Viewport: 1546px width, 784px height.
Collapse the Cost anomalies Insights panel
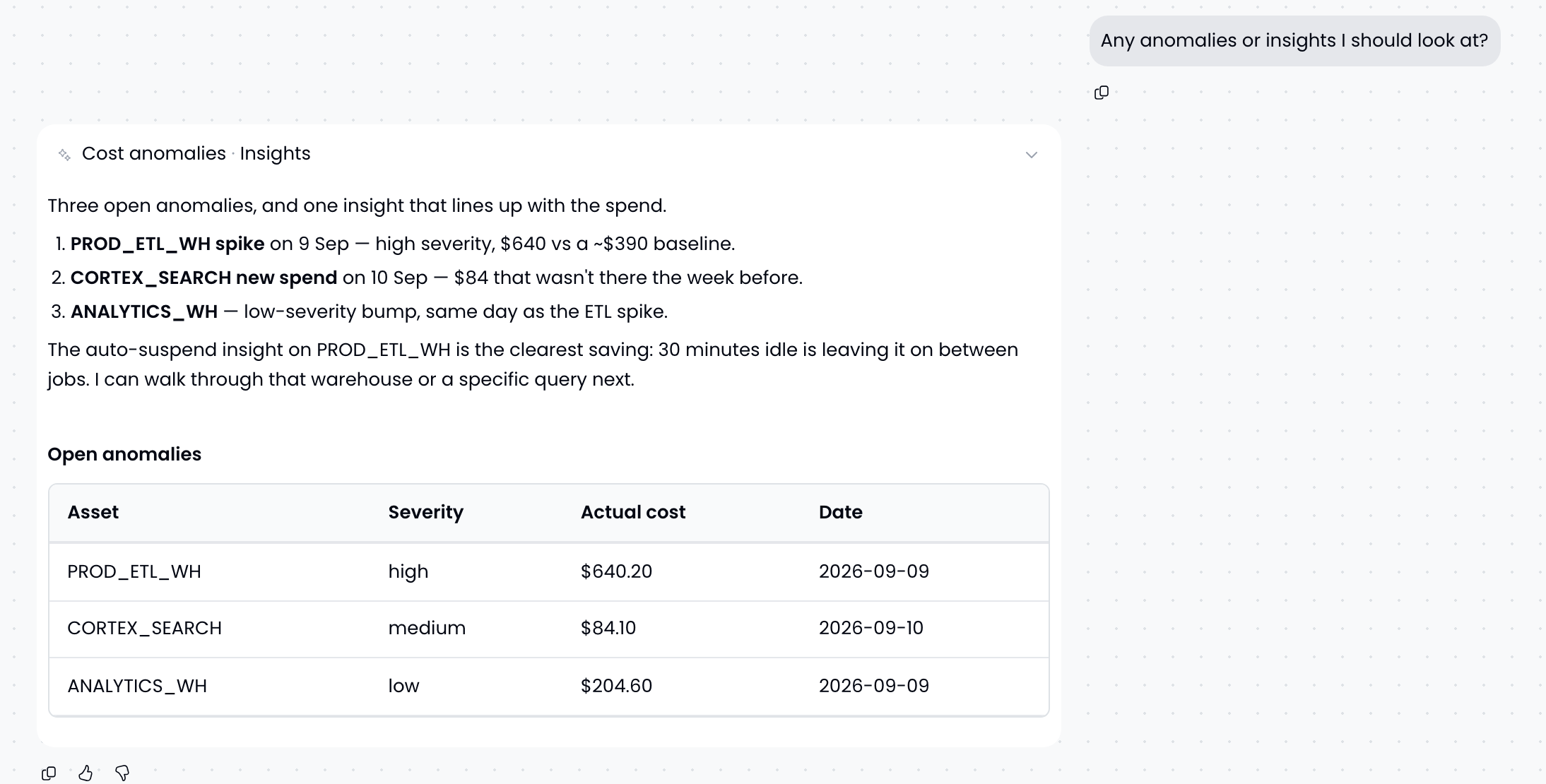point(1032,155)
